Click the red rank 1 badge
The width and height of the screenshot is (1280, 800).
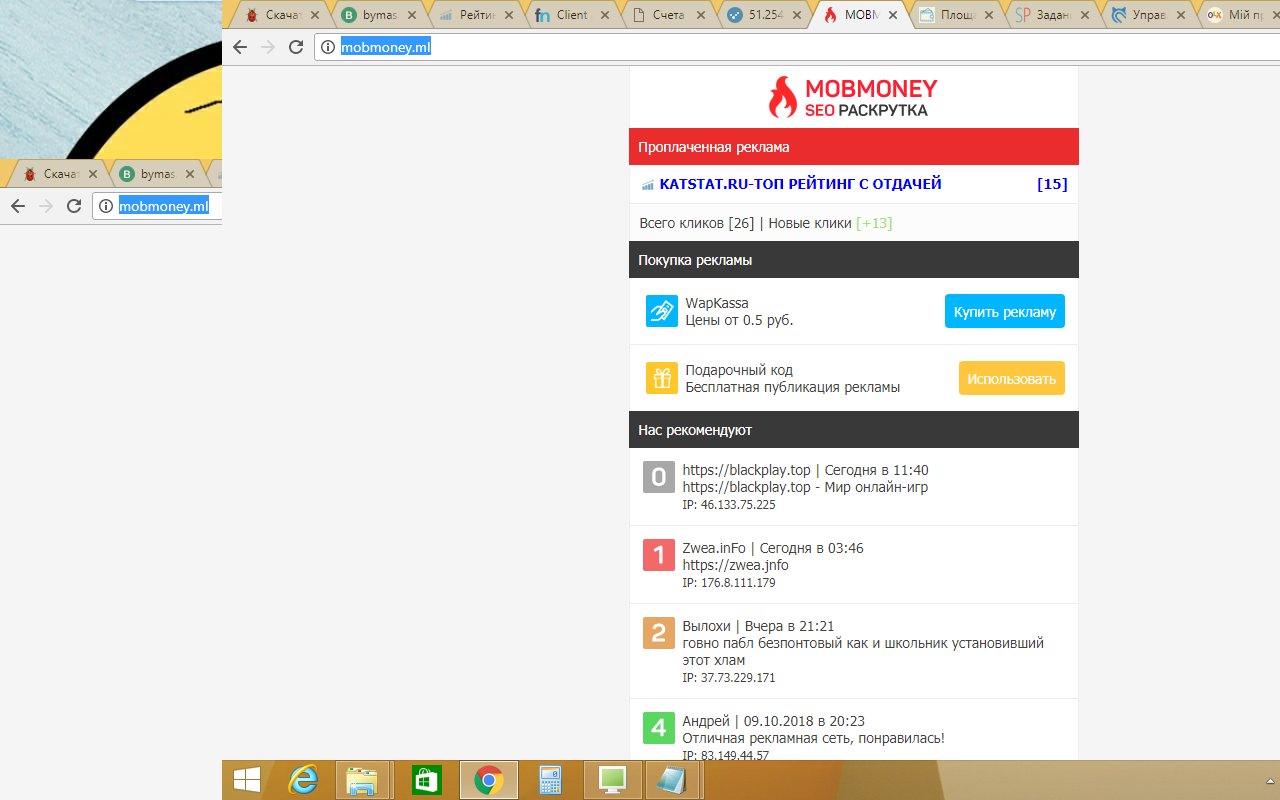point(659,555)
